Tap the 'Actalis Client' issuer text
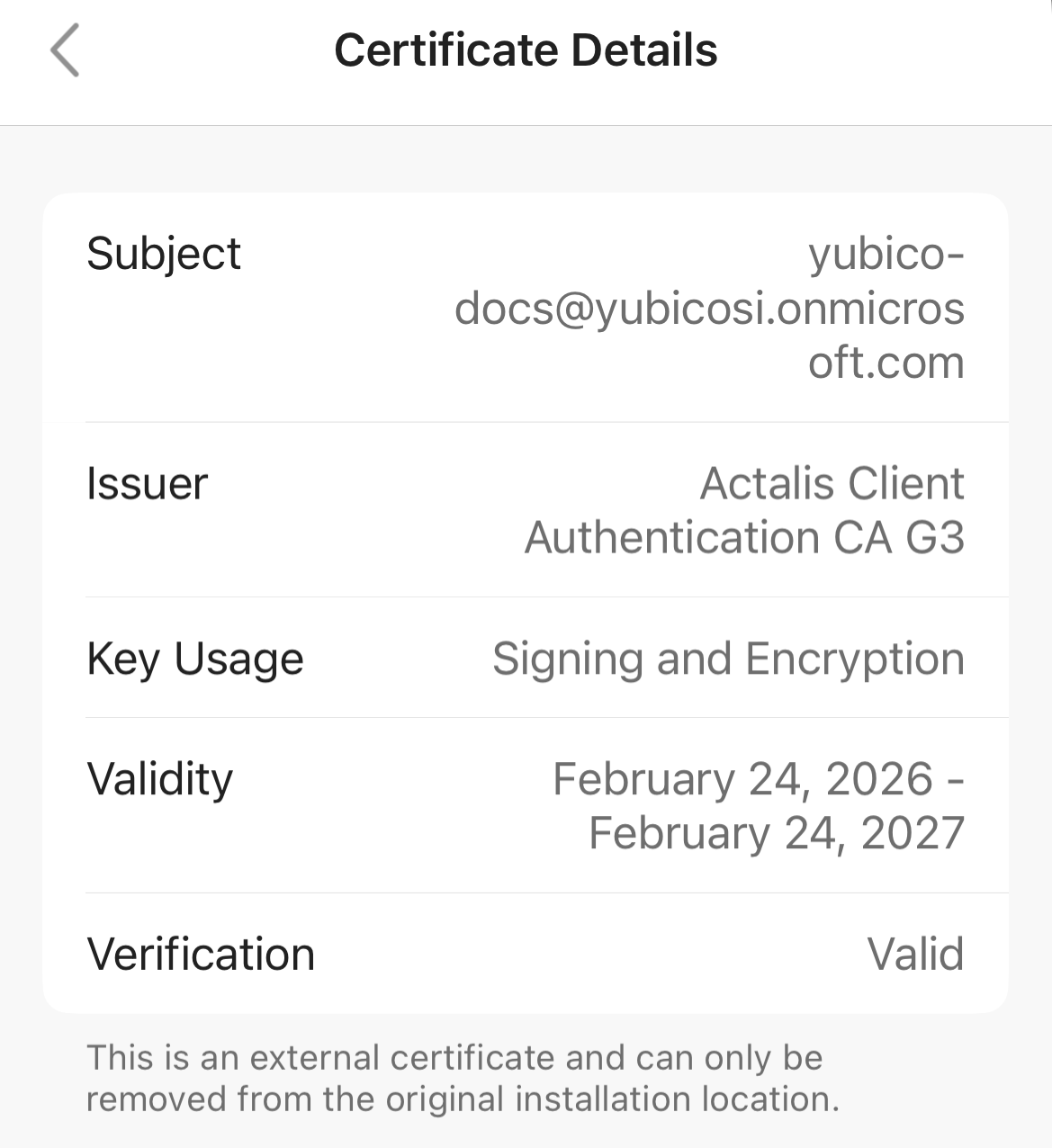 [832, 484]
